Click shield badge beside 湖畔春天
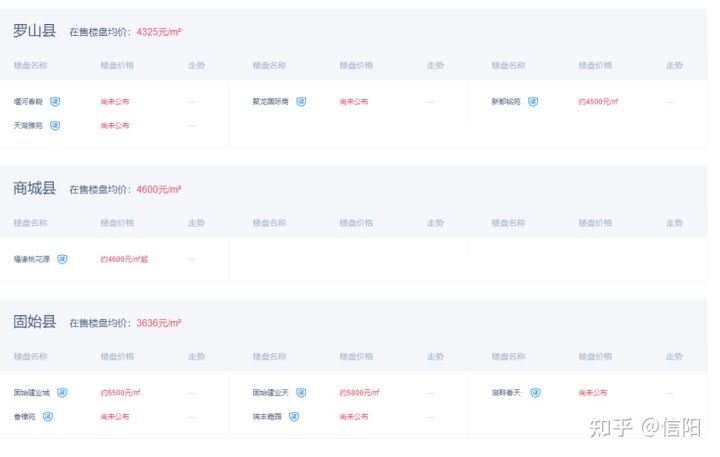Screen dimensions: 720x457 click(535, 393)
